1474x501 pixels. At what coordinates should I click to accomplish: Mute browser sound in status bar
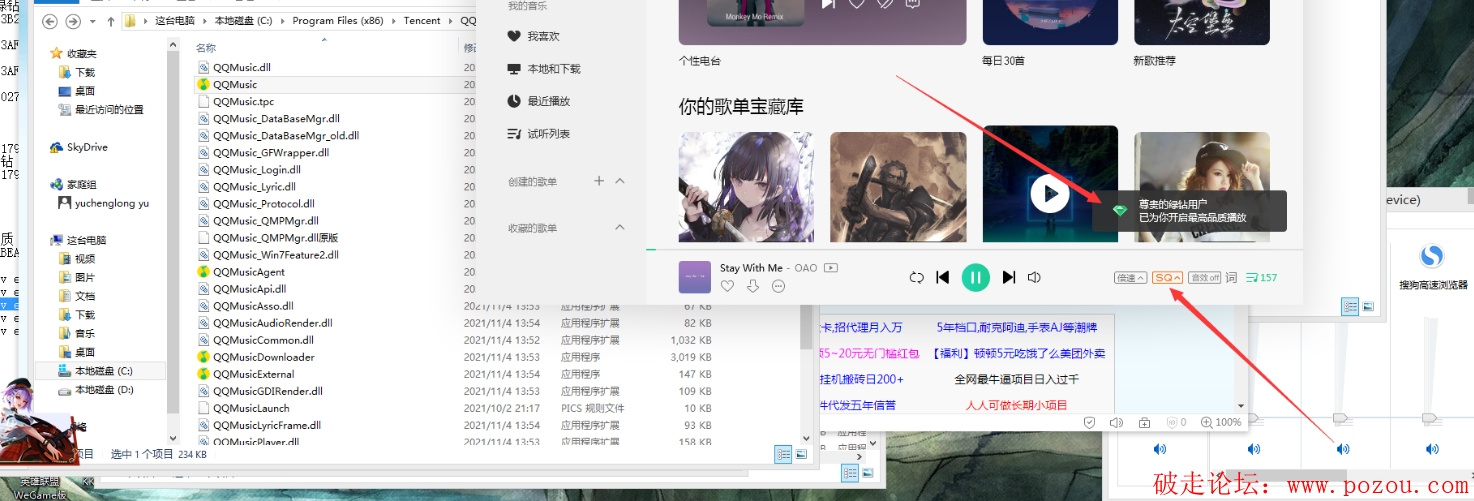coord(1117,423)
